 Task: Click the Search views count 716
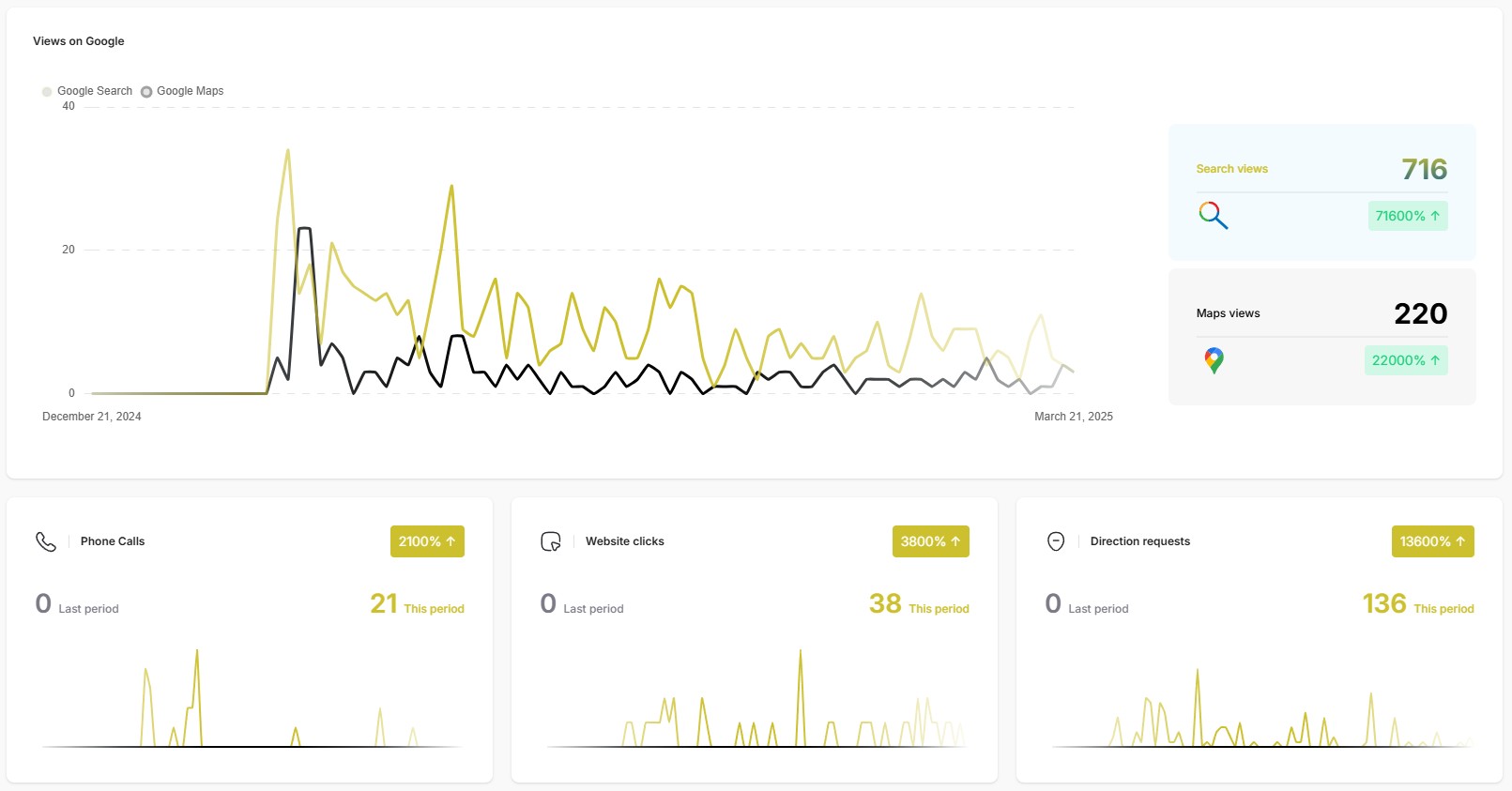click(1424, 169)
